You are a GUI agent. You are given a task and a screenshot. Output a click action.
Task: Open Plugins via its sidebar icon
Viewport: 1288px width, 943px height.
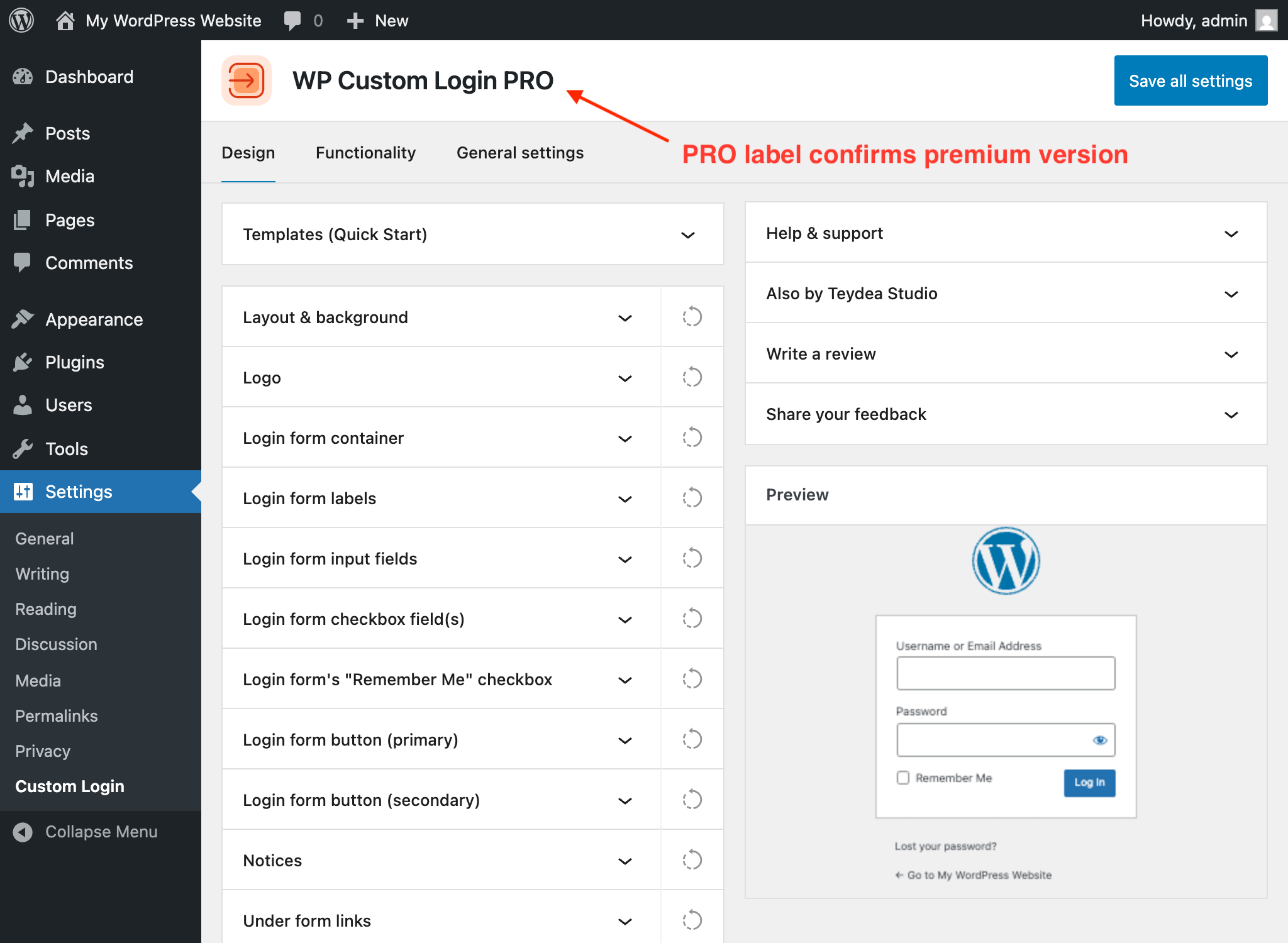tap(23, 361)
